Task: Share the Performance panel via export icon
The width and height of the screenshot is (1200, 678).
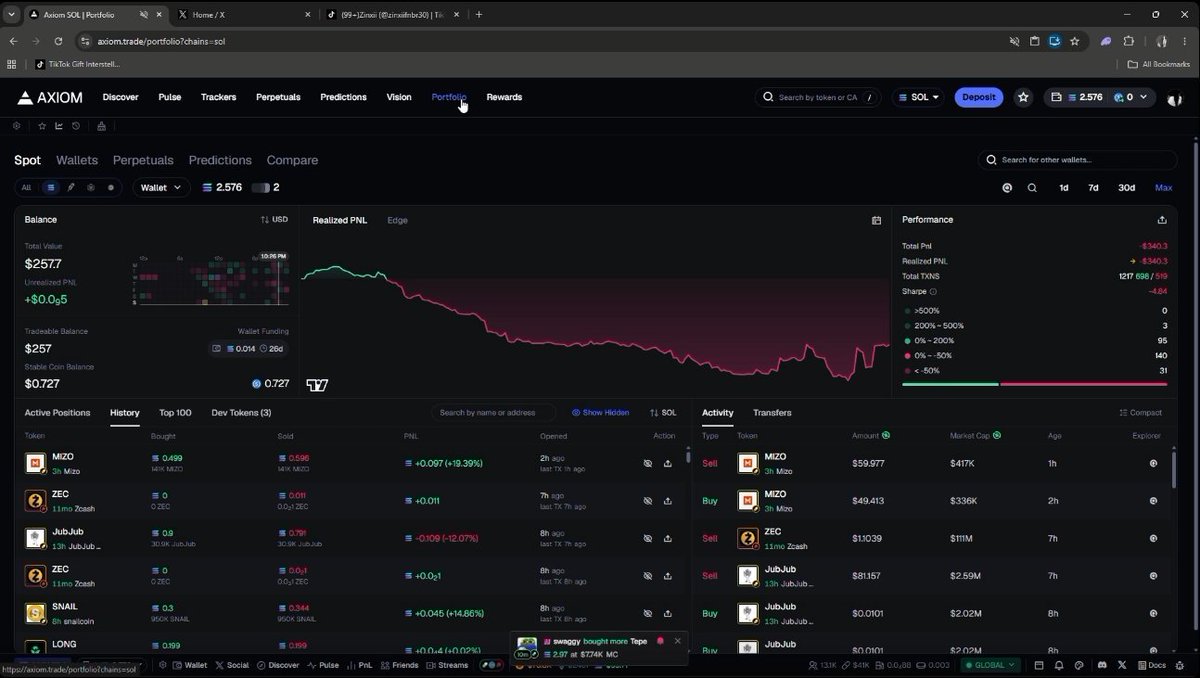Action: point(1162,220)
